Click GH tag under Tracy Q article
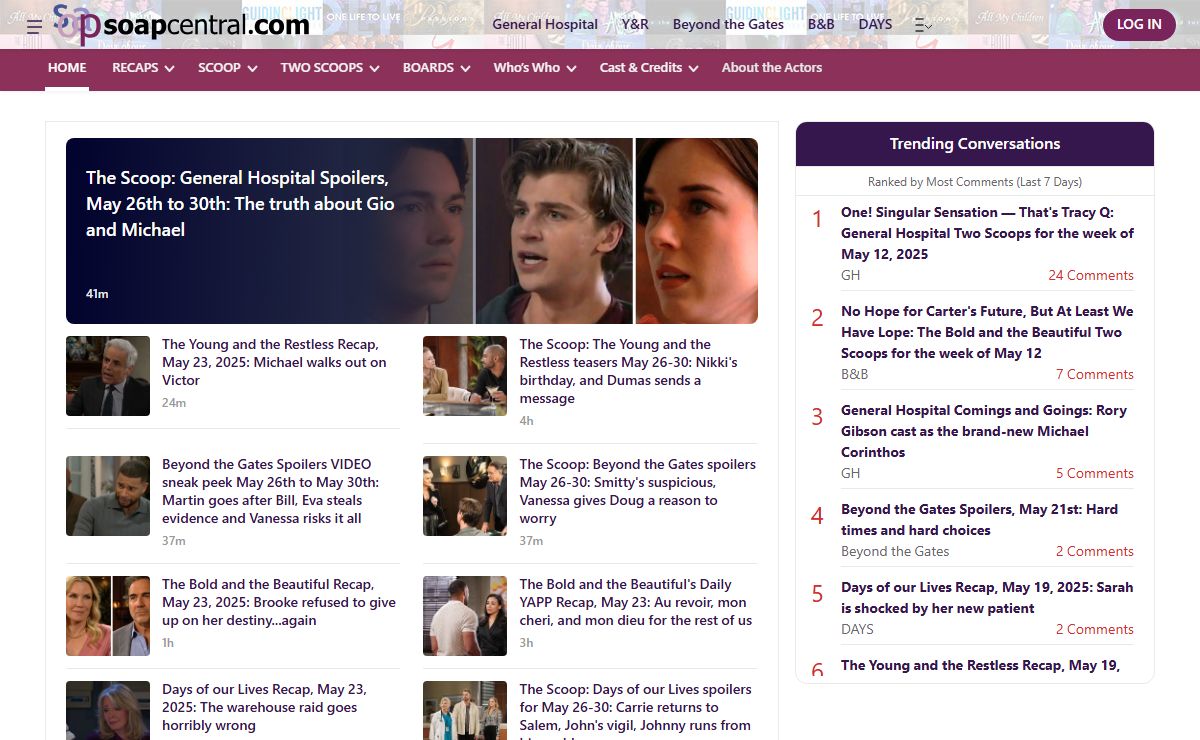The image size is (1200, 740). (x=850, y=275)
